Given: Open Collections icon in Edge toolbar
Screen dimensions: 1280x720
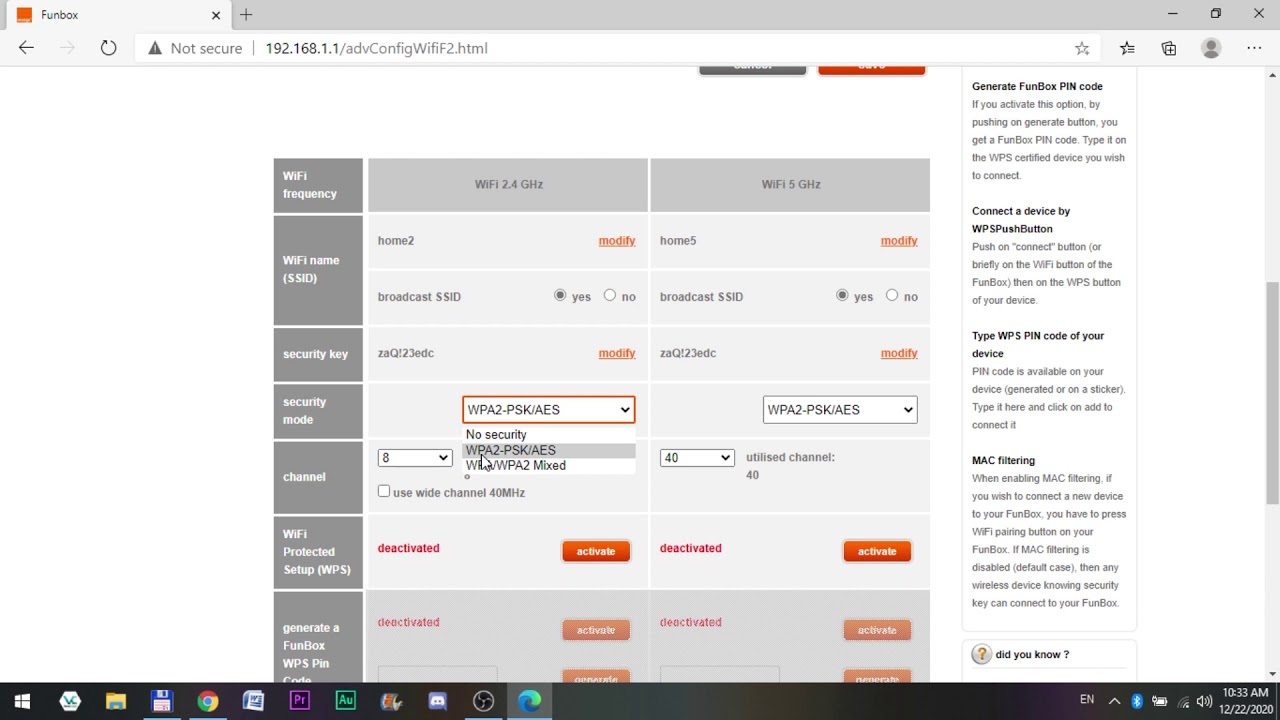Looking at the screenshot, I should coord(1169,48).
